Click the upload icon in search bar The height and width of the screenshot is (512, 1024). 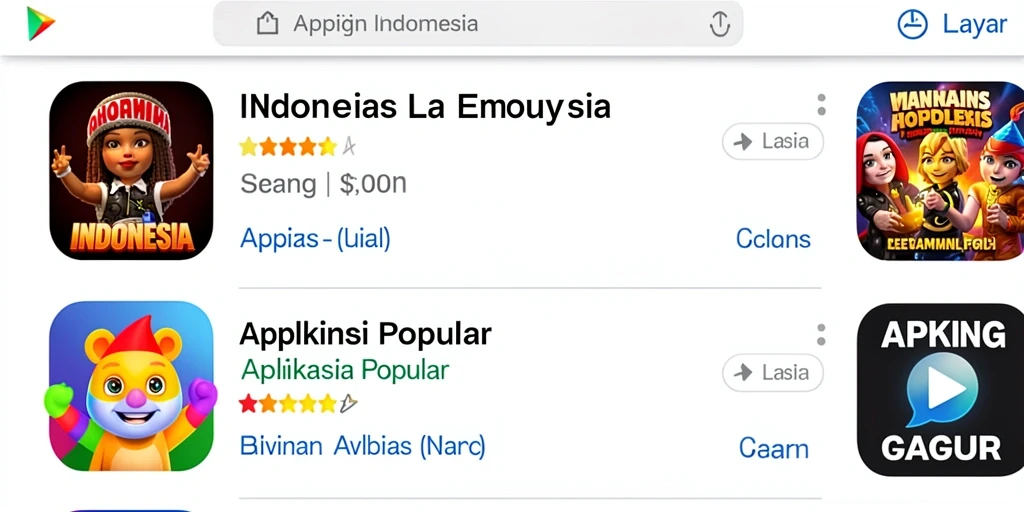pyautogui.click(x=719, y=24)
